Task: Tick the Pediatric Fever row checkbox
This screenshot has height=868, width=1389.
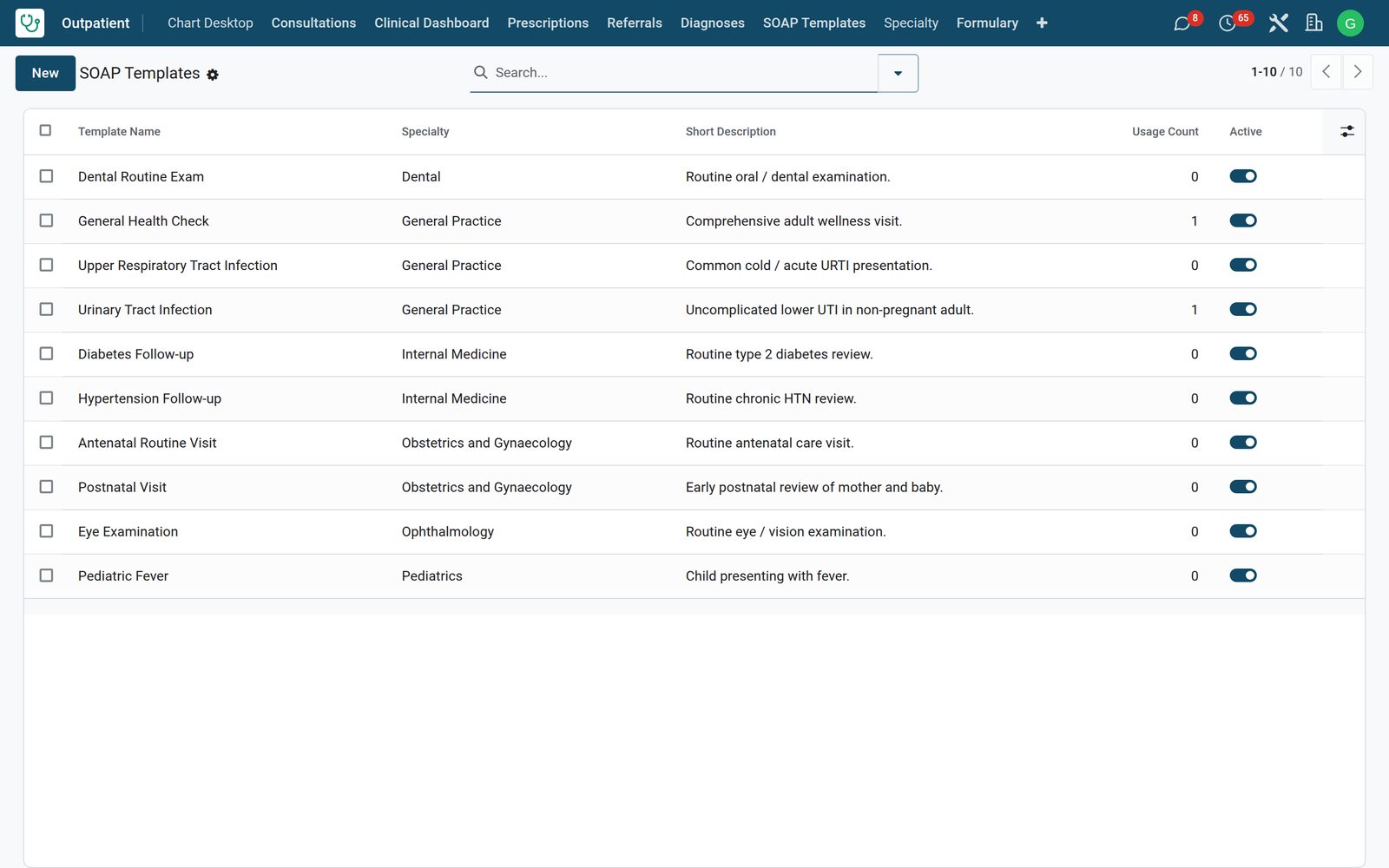Action: coord(46,575)
